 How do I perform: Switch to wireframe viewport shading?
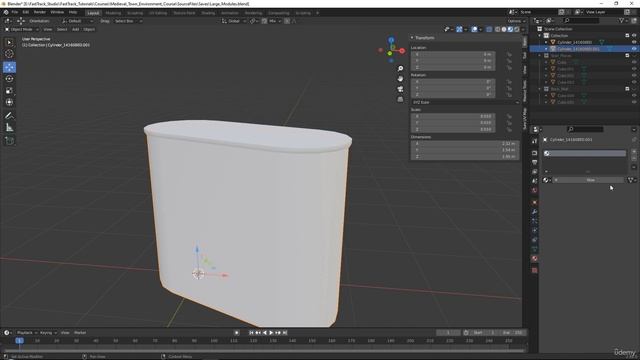498,29
